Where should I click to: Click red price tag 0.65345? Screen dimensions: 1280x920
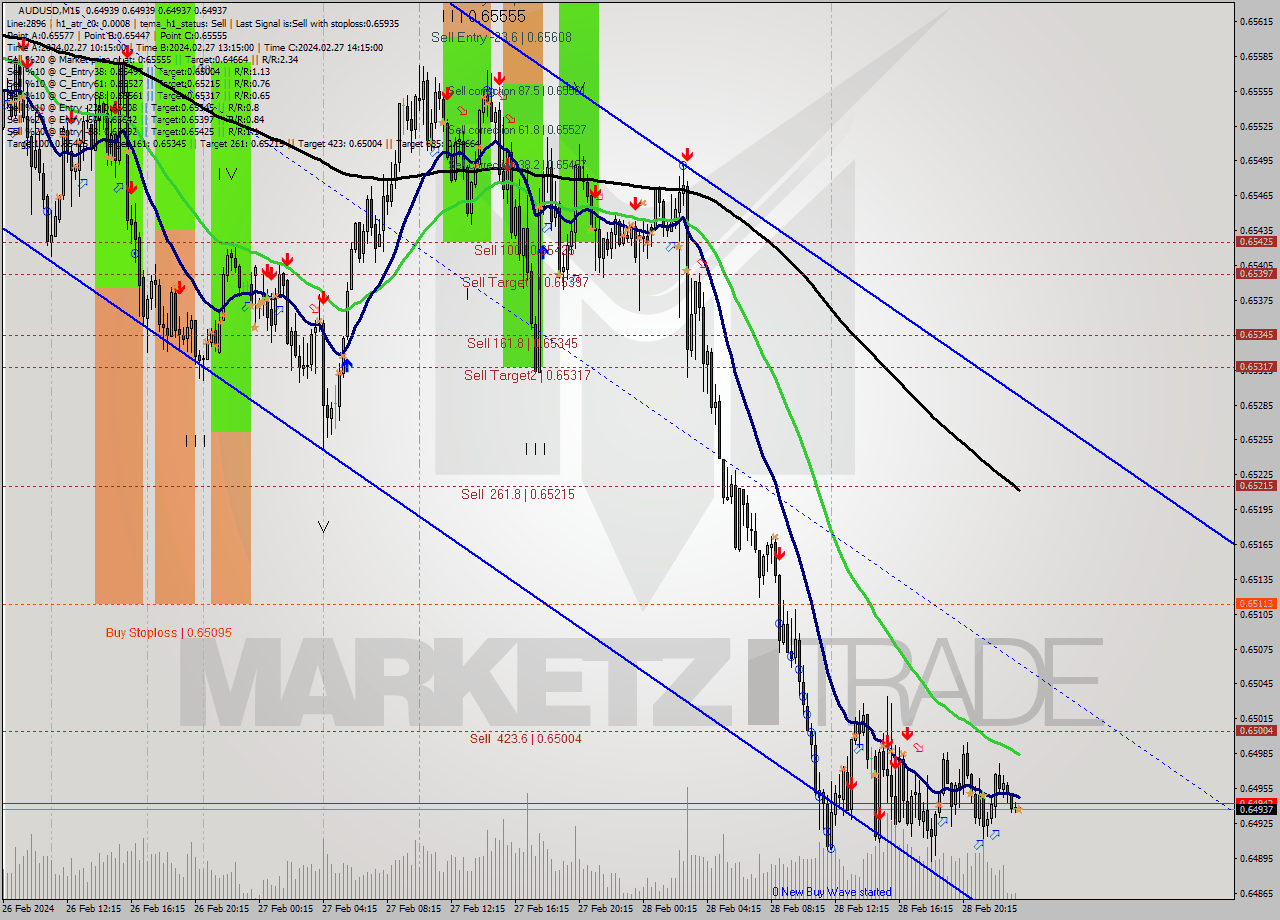coord(1256,334)
